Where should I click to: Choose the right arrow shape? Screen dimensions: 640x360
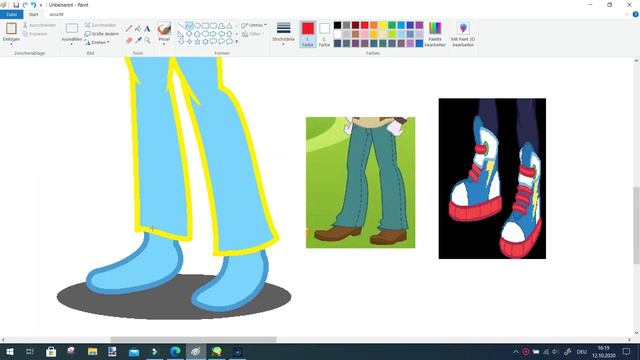[213, 34]
